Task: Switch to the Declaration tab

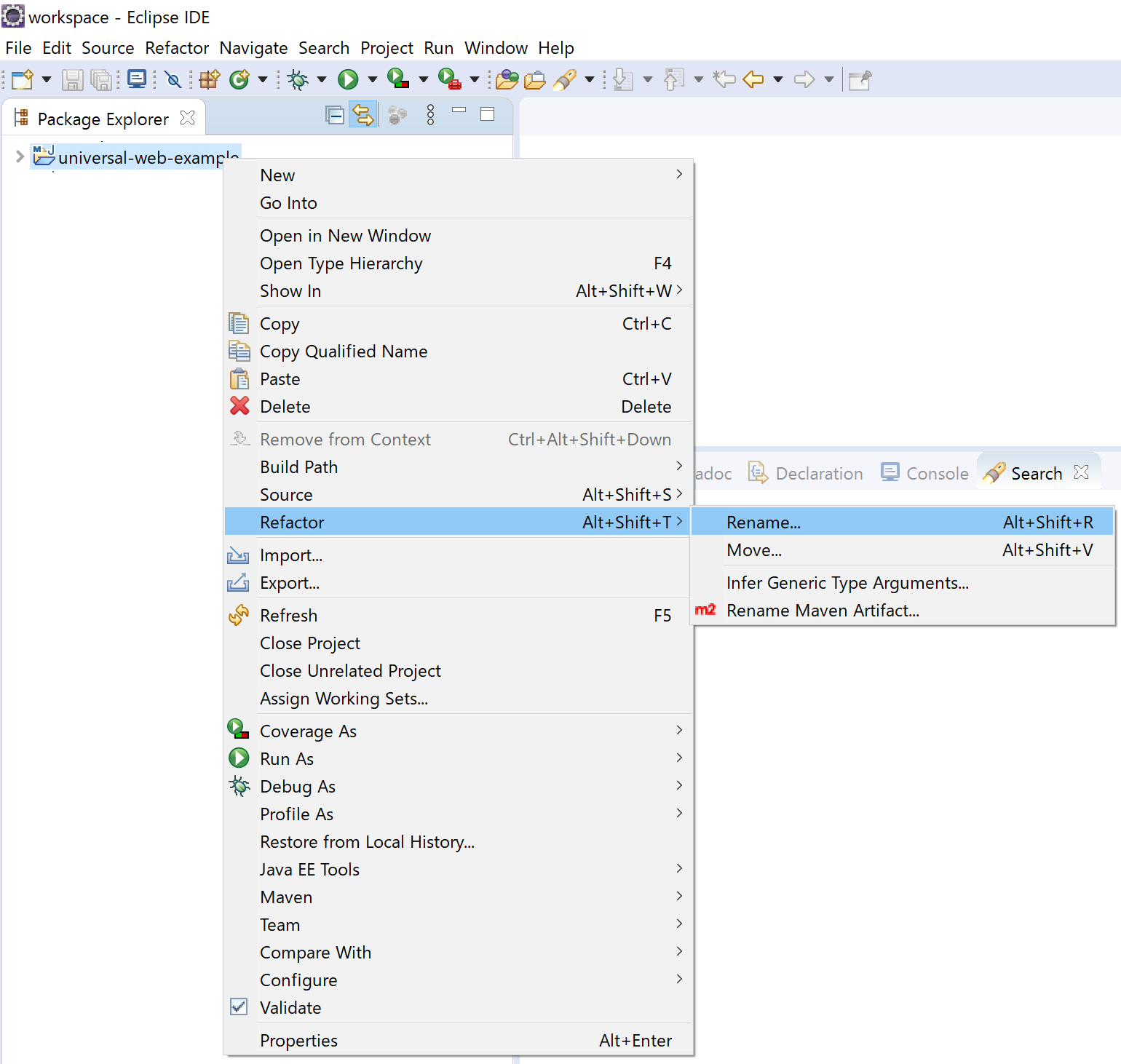Action: coord(806,473)
